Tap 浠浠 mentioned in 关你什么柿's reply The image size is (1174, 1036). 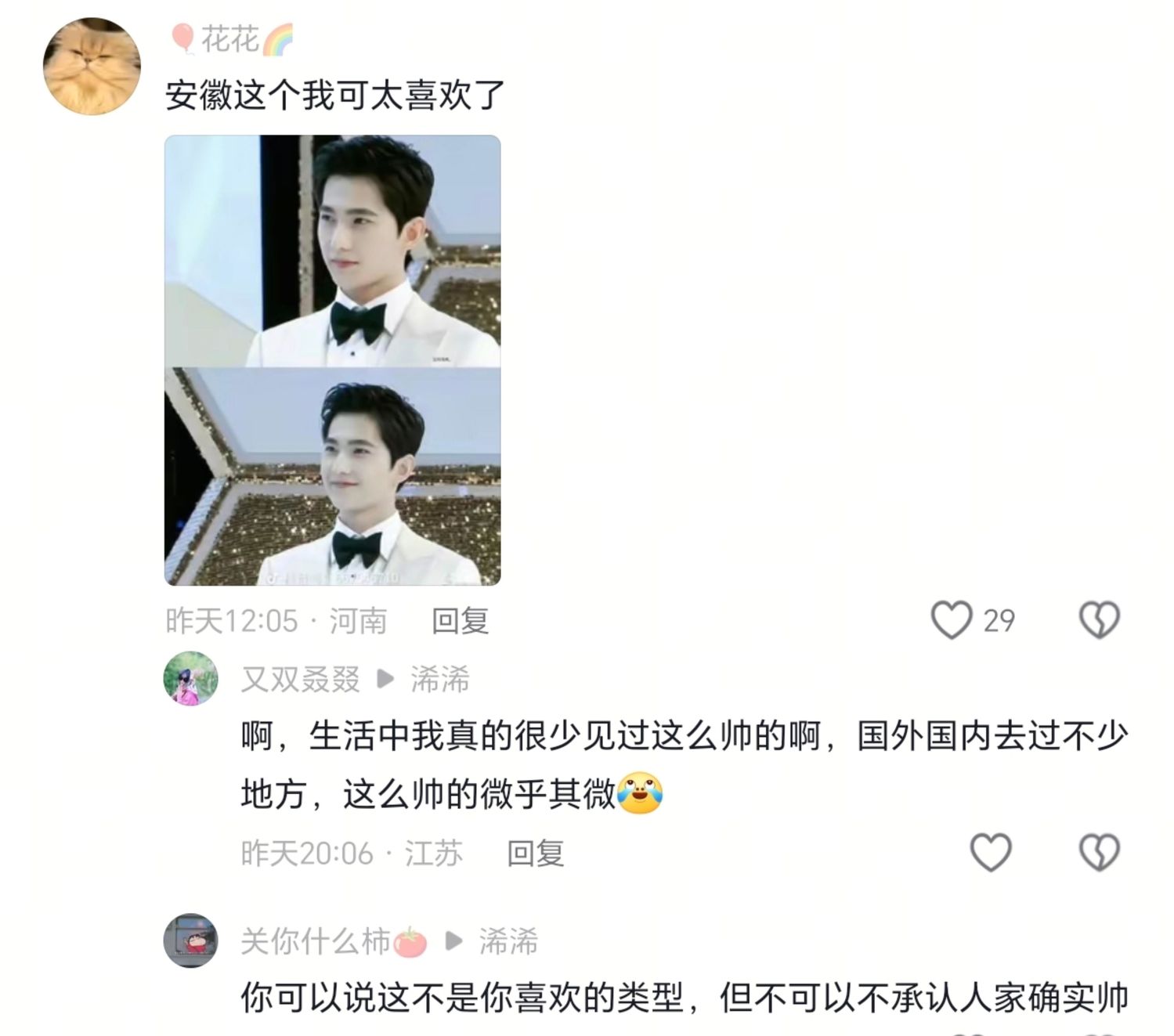click(508, 941)
